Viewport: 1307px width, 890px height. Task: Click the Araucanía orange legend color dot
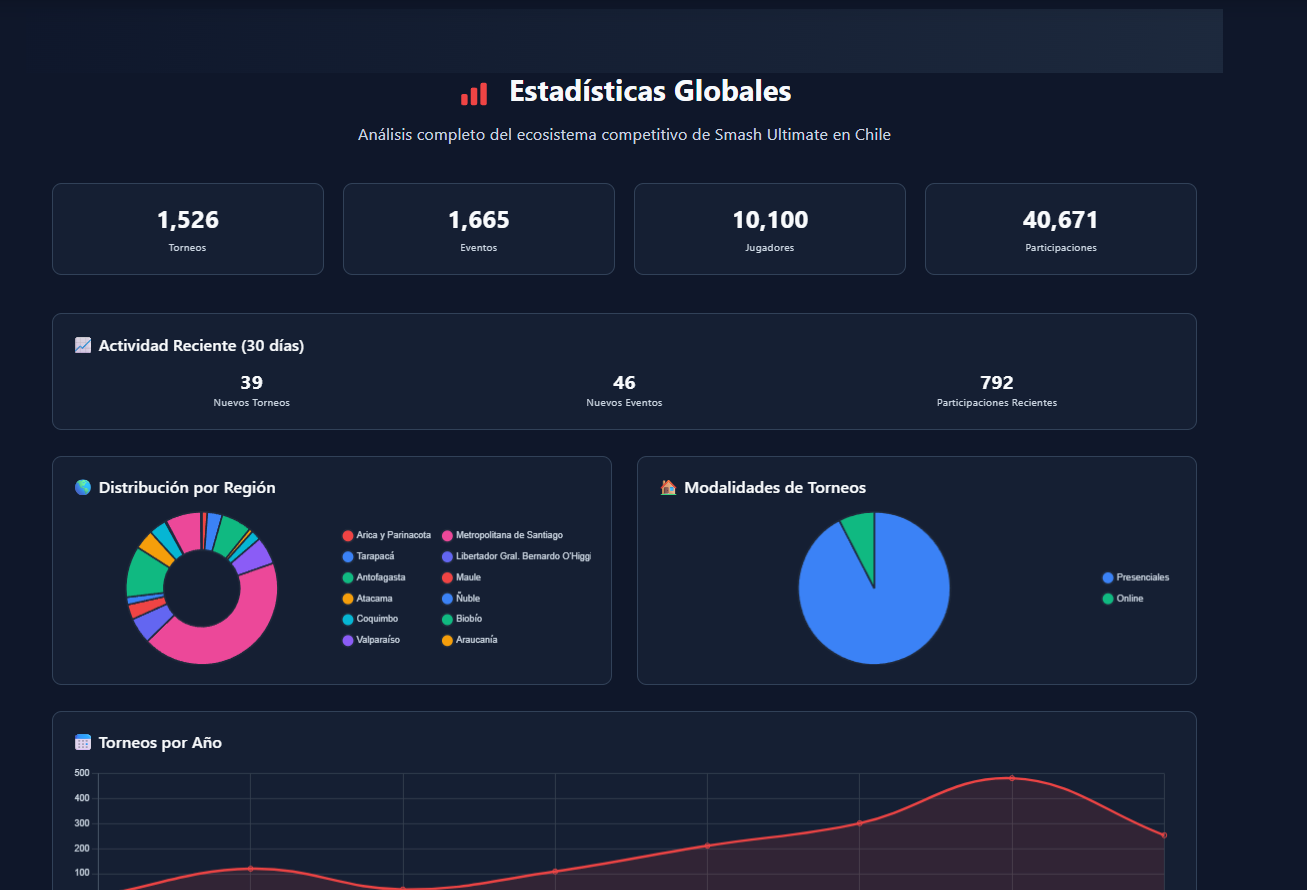click(447, 640)
